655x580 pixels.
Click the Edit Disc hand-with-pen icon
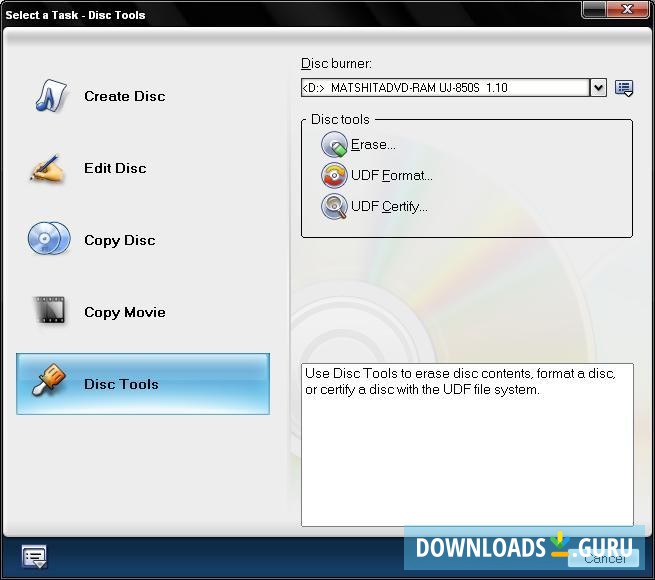(x=47, y=168)
